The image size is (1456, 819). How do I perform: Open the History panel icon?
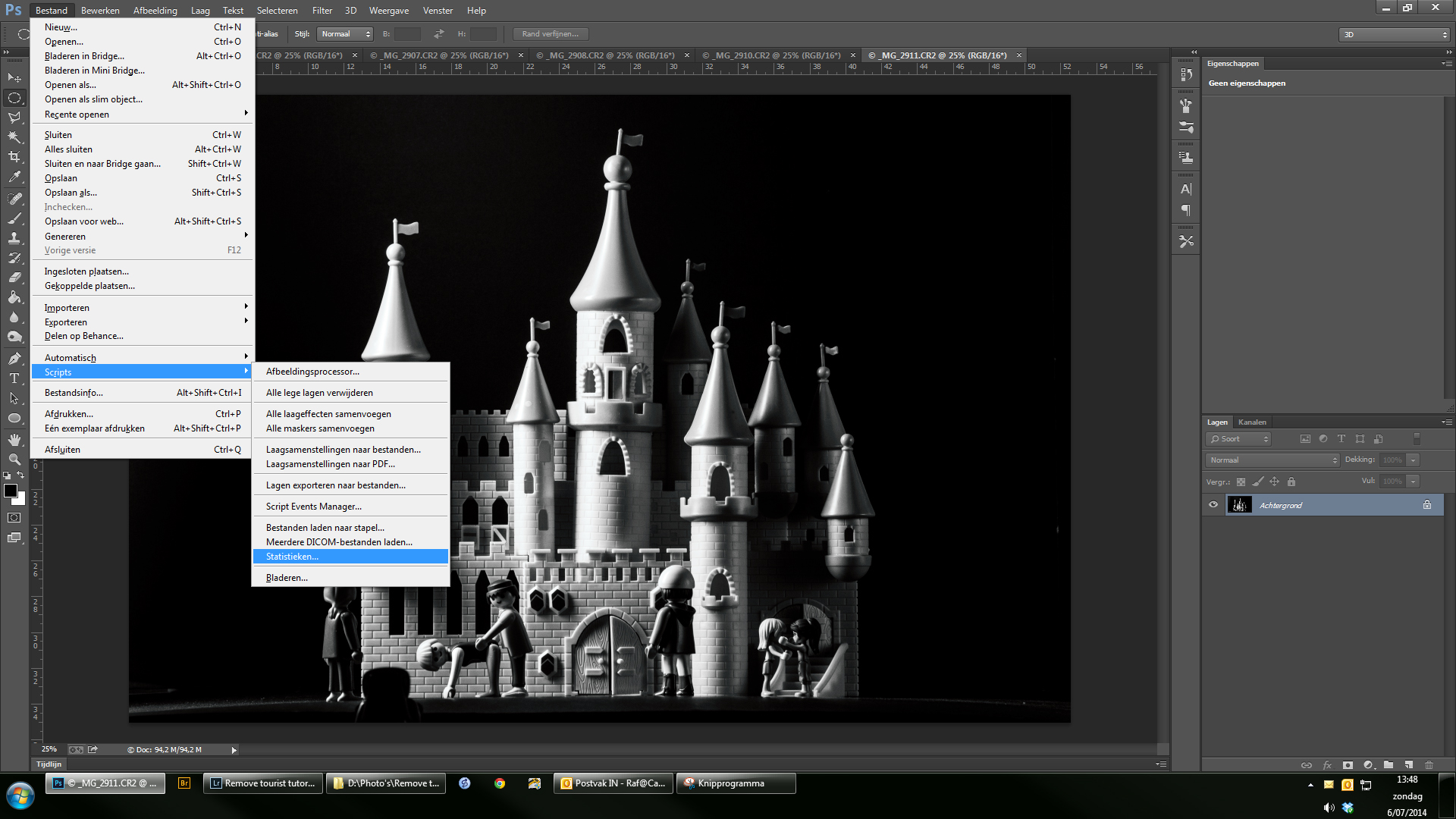(1186, 74)
